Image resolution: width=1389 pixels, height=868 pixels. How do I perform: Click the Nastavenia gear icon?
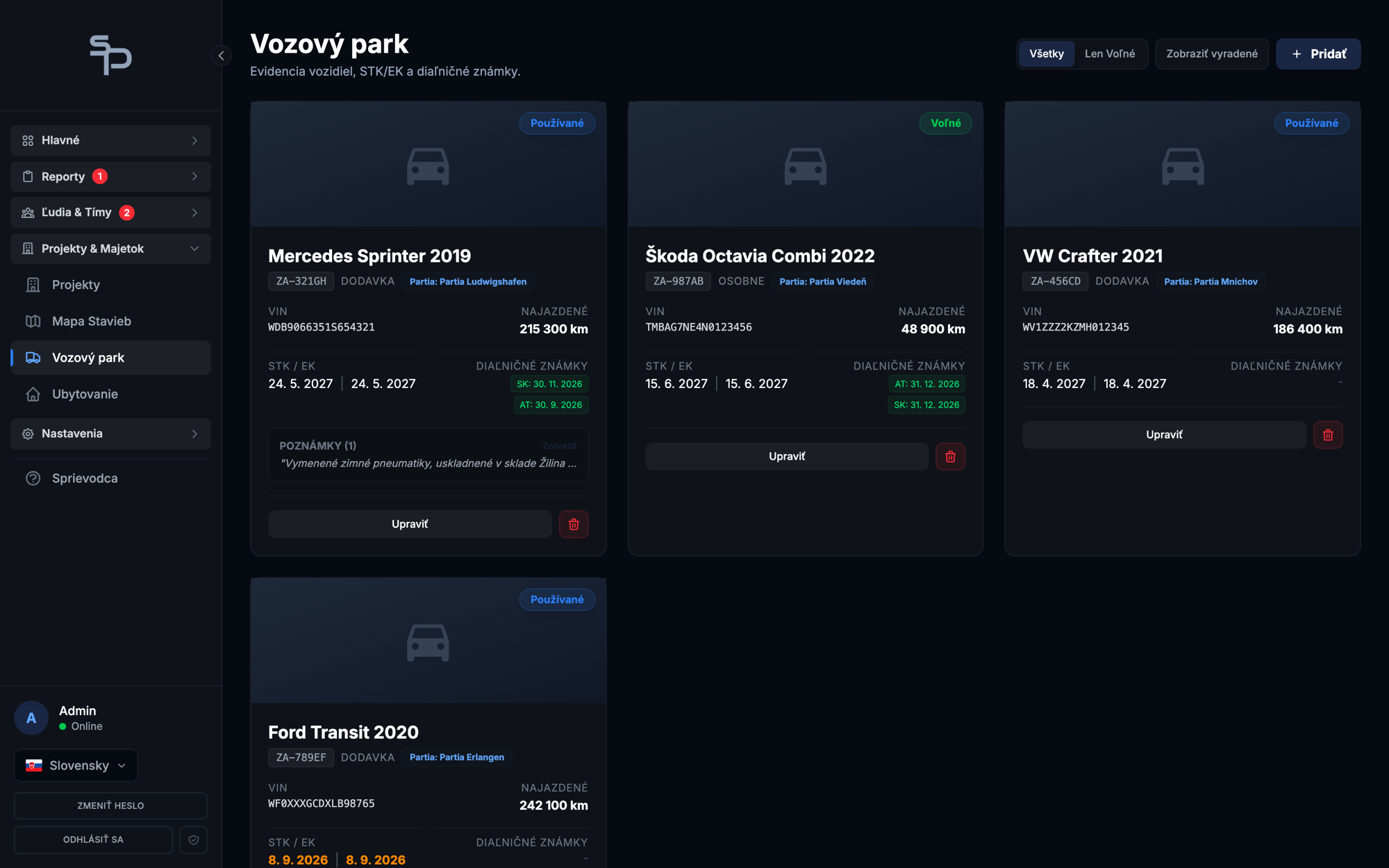coord(28,433)
